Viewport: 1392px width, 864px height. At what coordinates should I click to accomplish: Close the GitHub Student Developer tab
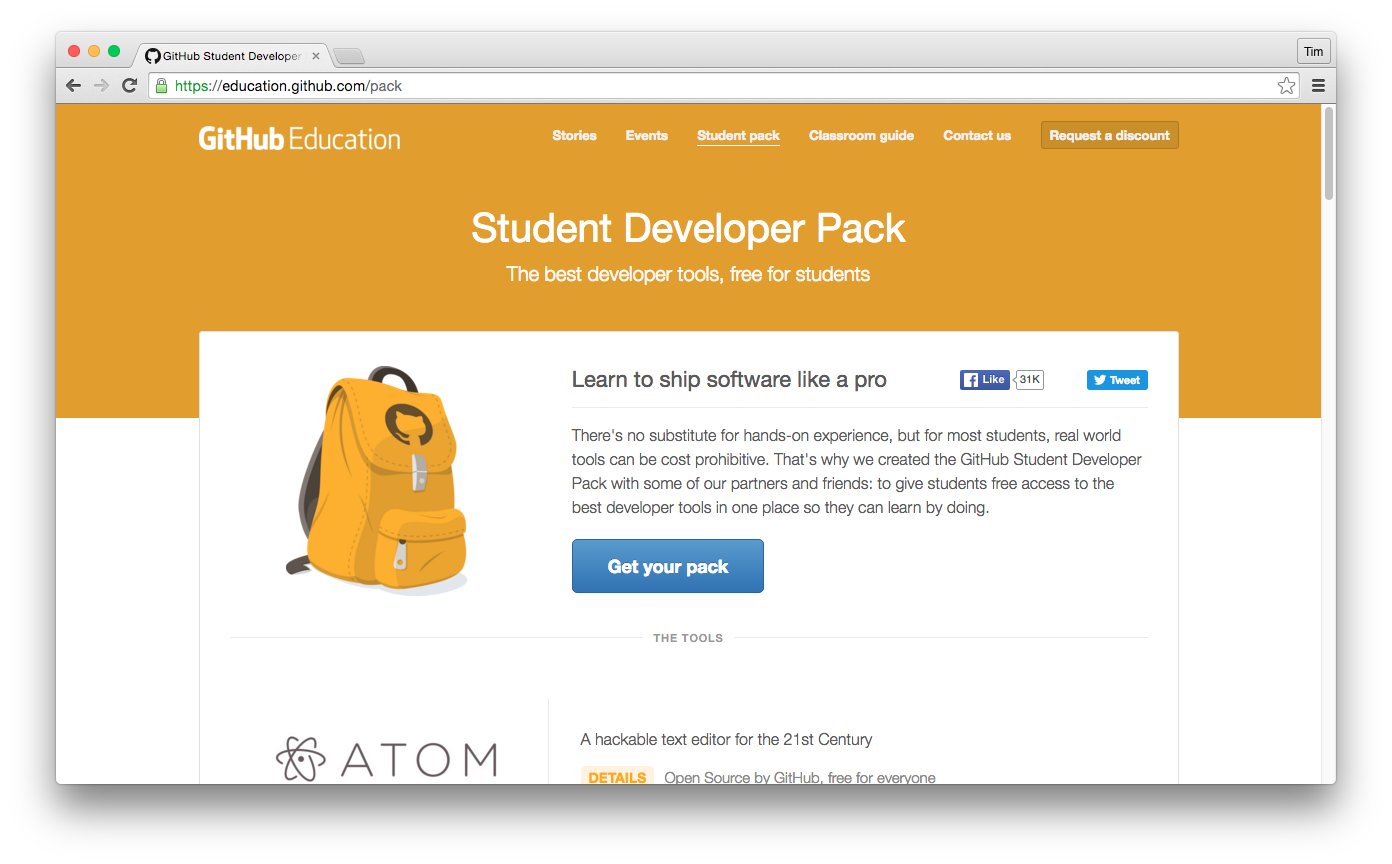[316, 56]
